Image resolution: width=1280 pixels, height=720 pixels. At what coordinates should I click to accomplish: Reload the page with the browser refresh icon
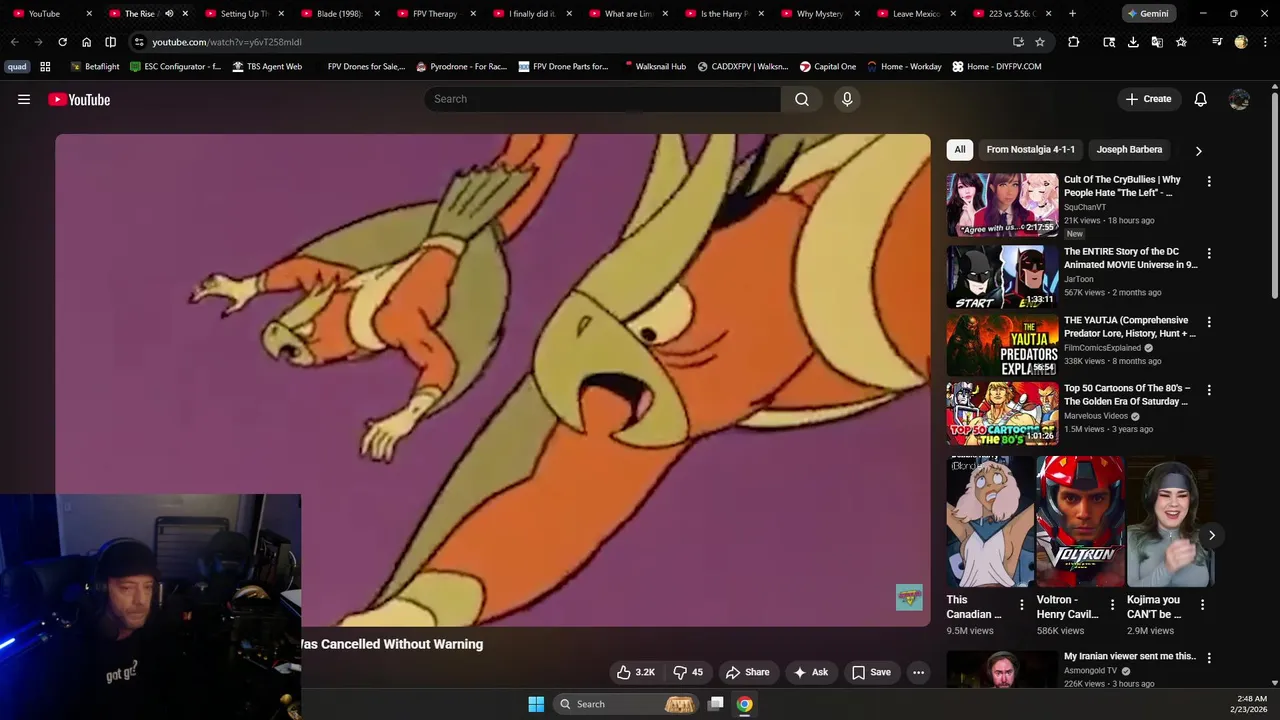click(x=62, y=42)
